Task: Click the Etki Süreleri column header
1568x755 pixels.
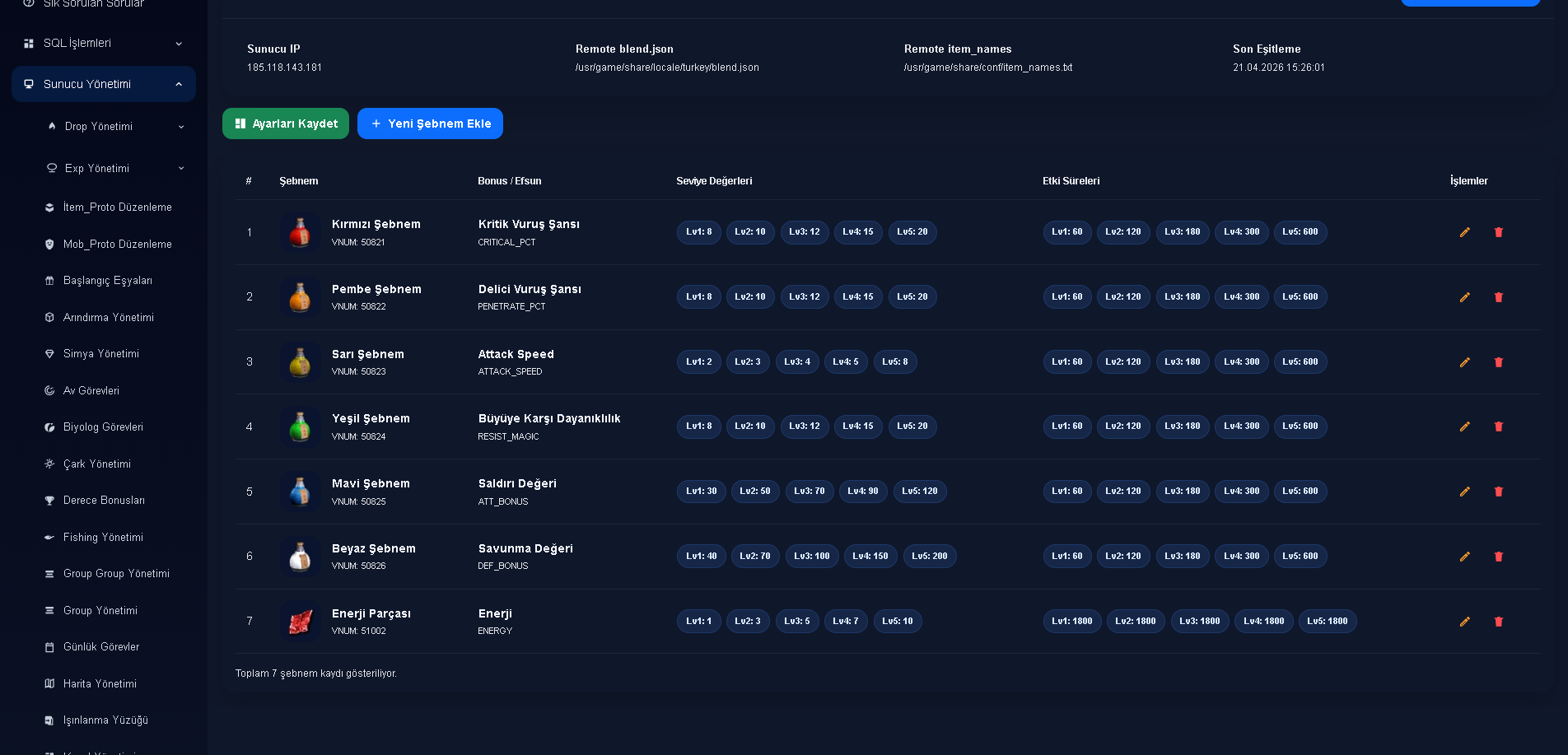Action: tap(1071, 181)
